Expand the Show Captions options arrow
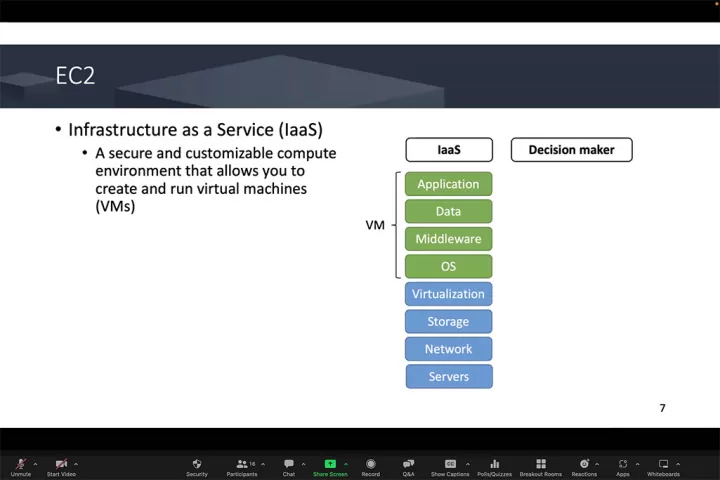 (x=467, y=464)
